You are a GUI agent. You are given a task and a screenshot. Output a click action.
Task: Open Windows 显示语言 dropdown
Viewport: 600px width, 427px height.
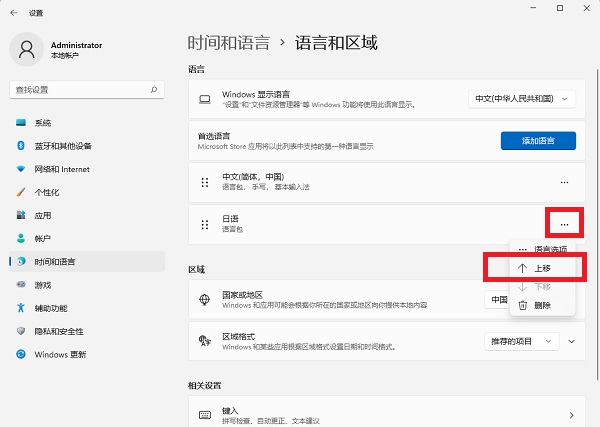click(x=522, y=98)
